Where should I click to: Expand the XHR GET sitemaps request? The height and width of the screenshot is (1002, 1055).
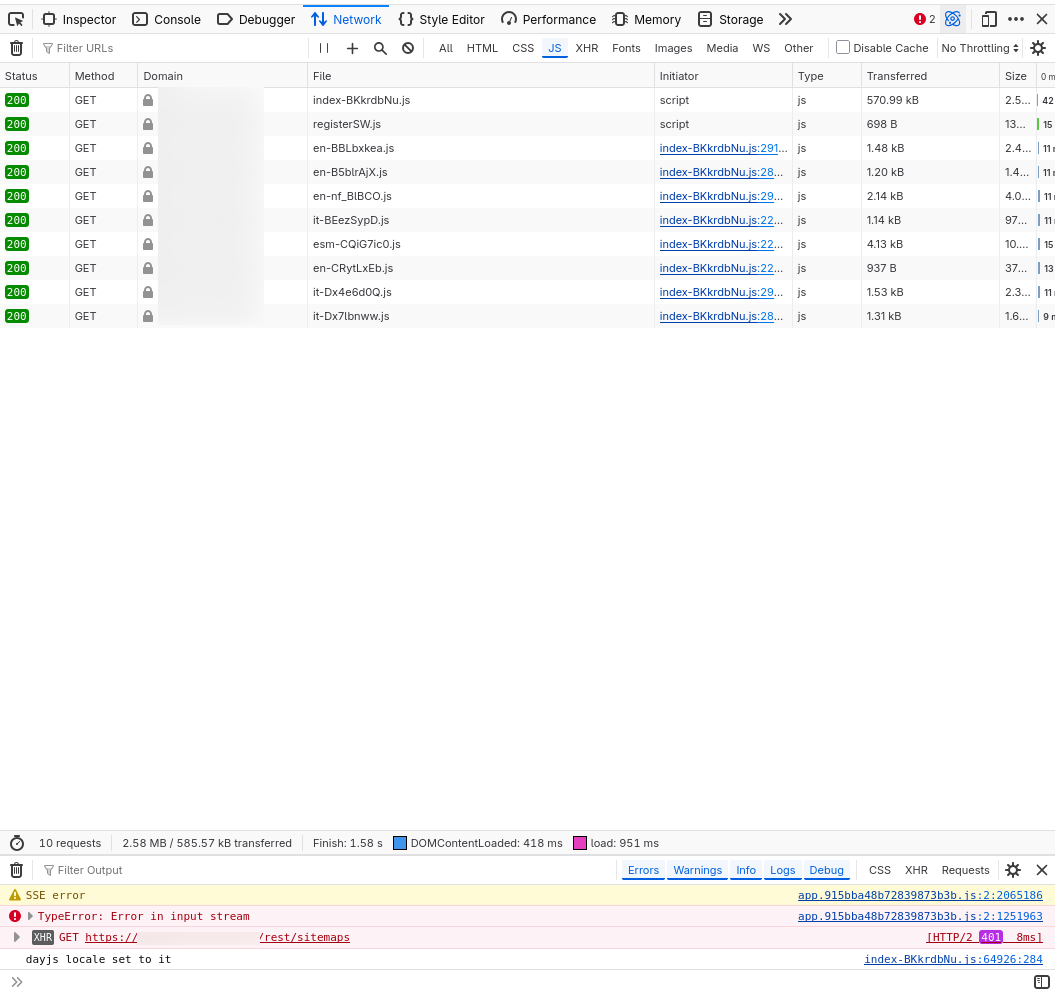[x=17, y=937]
